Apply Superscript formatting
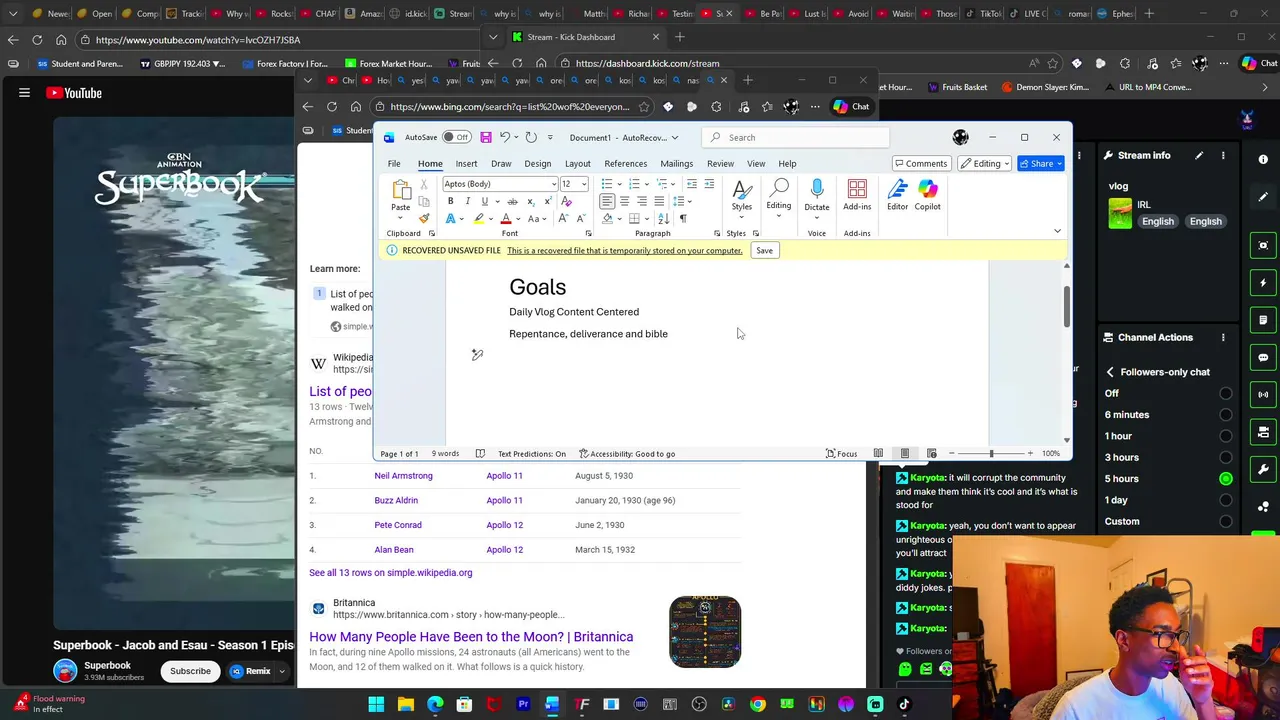 click(x=547, y=201)
